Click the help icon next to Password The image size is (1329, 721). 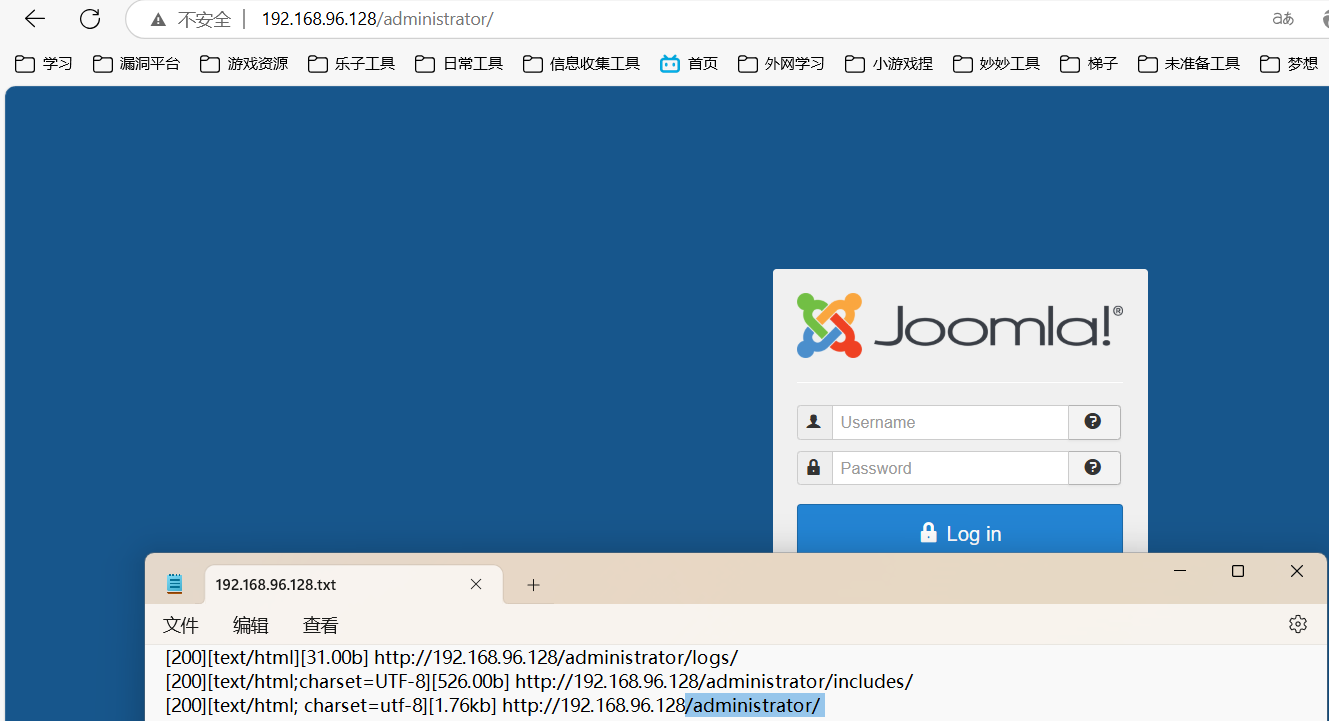(1094, 468)
